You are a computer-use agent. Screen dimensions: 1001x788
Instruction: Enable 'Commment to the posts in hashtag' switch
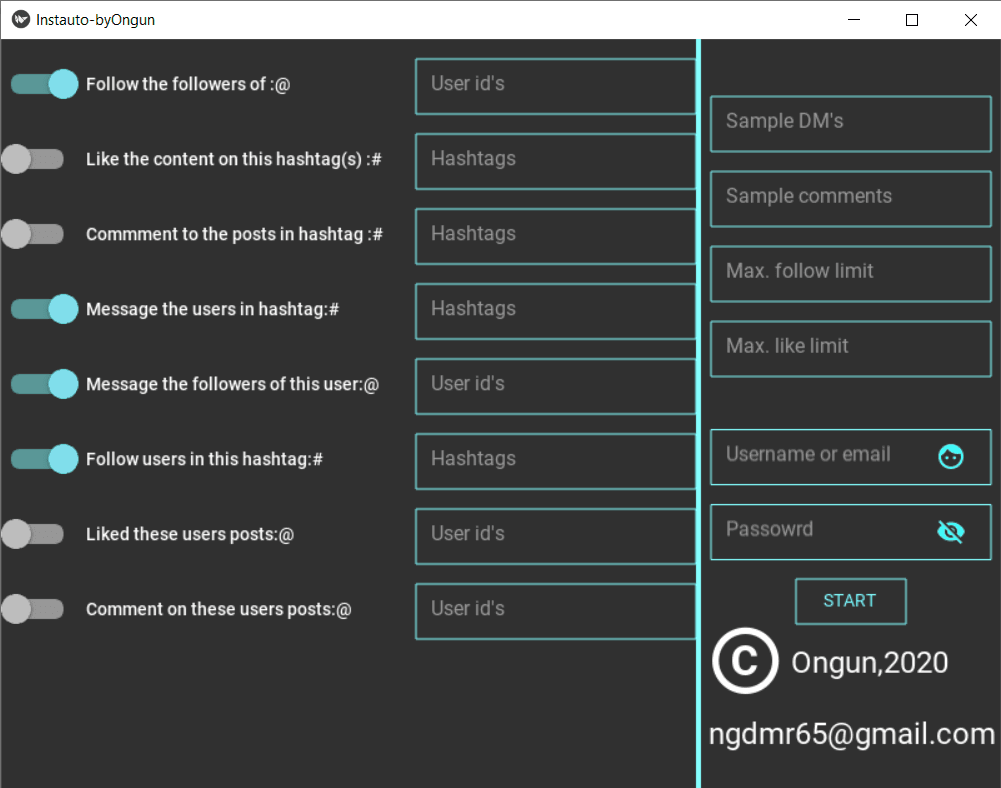(x=33, y=234)
